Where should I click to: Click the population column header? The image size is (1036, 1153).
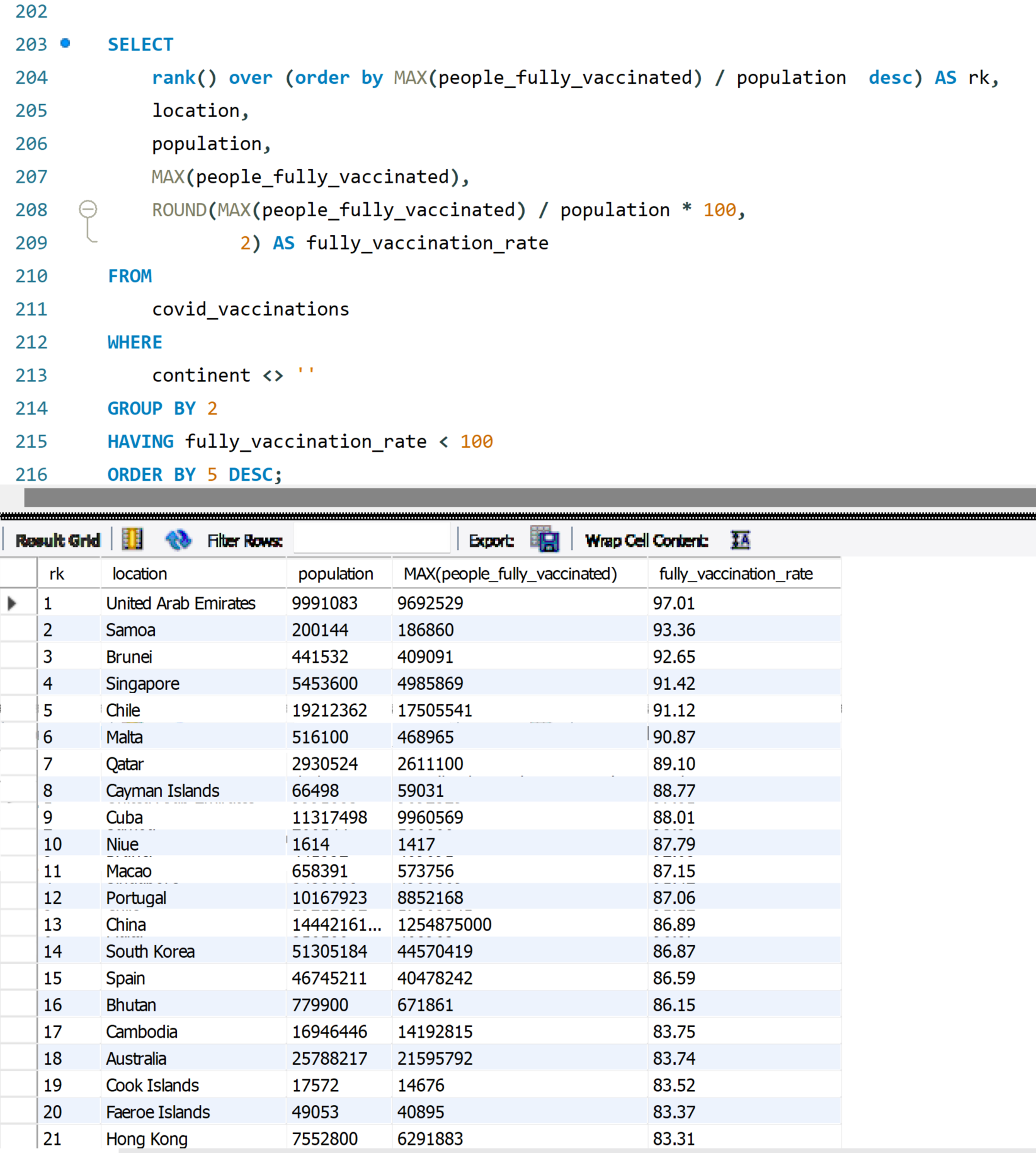point(335,573)
